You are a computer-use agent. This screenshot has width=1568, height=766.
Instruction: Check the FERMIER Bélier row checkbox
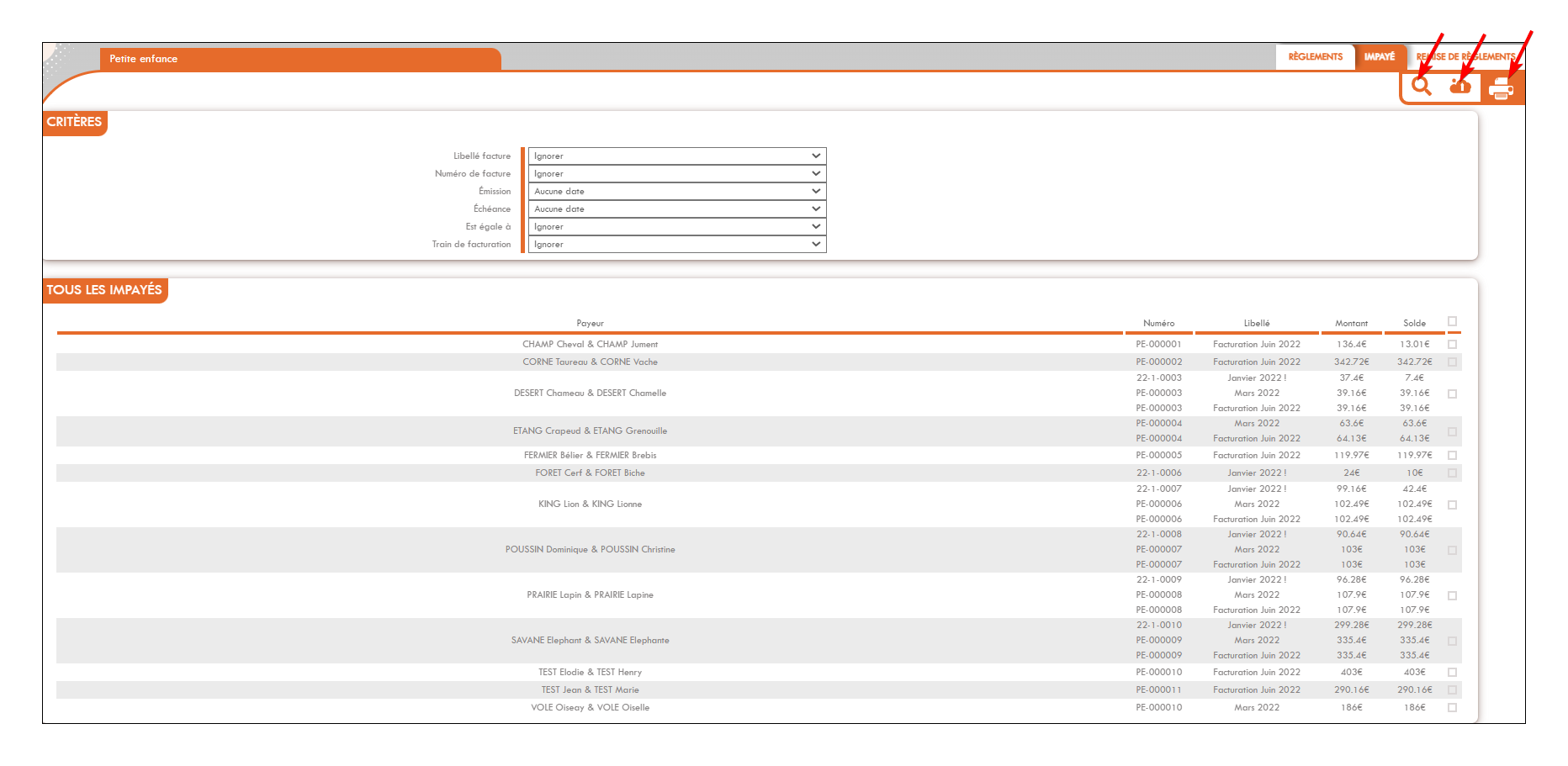1452,456
